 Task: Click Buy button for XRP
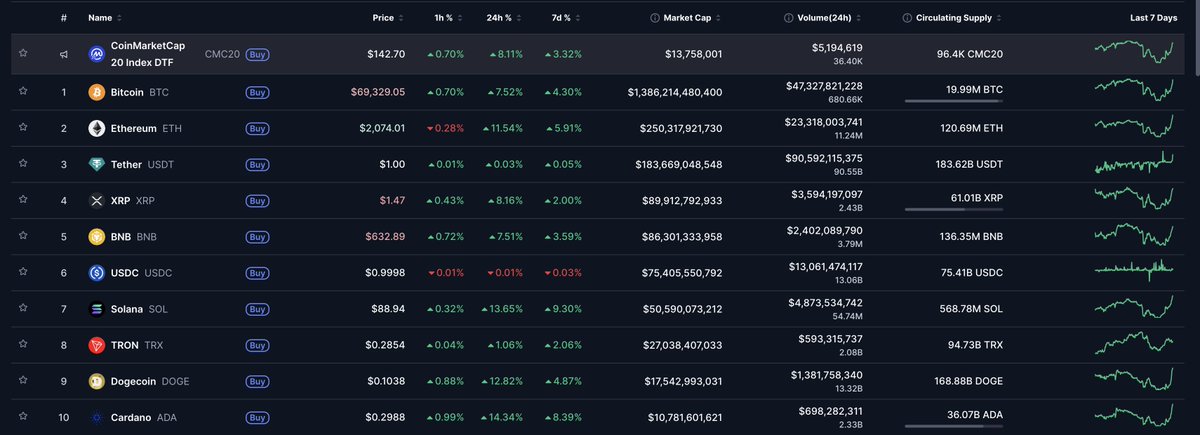coord(258,200)
